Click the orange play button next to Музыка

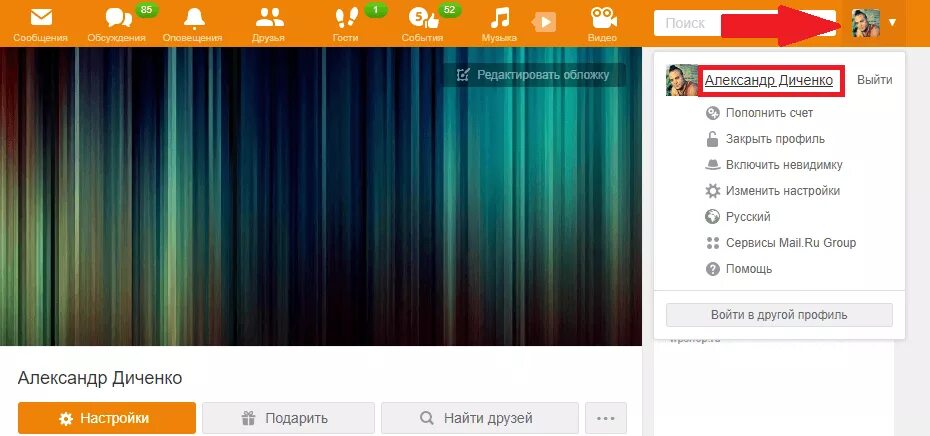[544, 23]
